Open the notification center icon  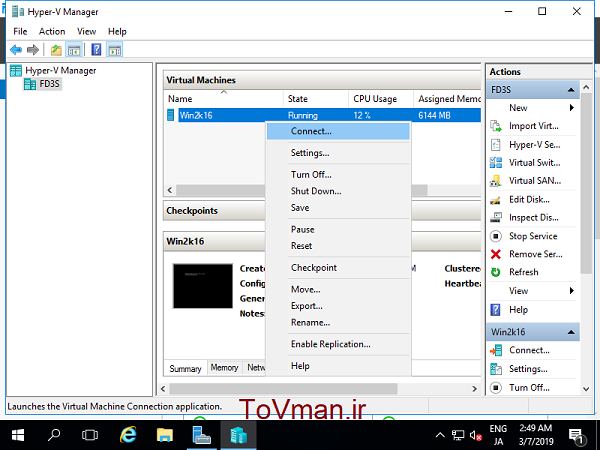(x=576, y=435)
